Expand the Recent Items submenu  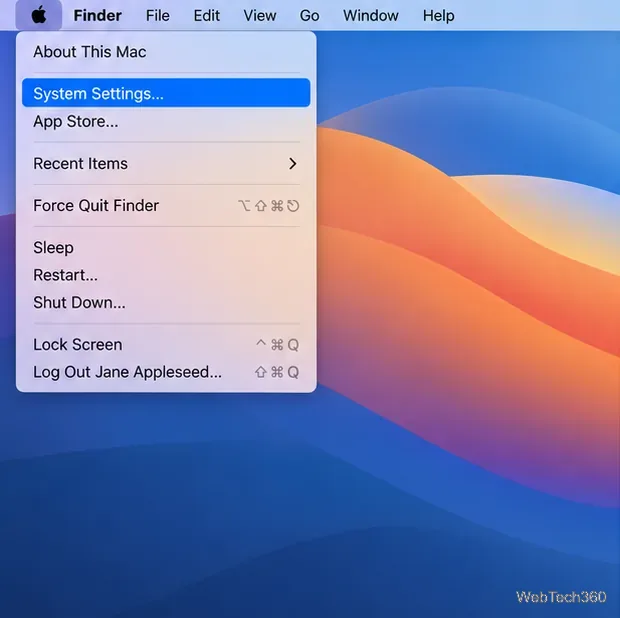(166, 163)
